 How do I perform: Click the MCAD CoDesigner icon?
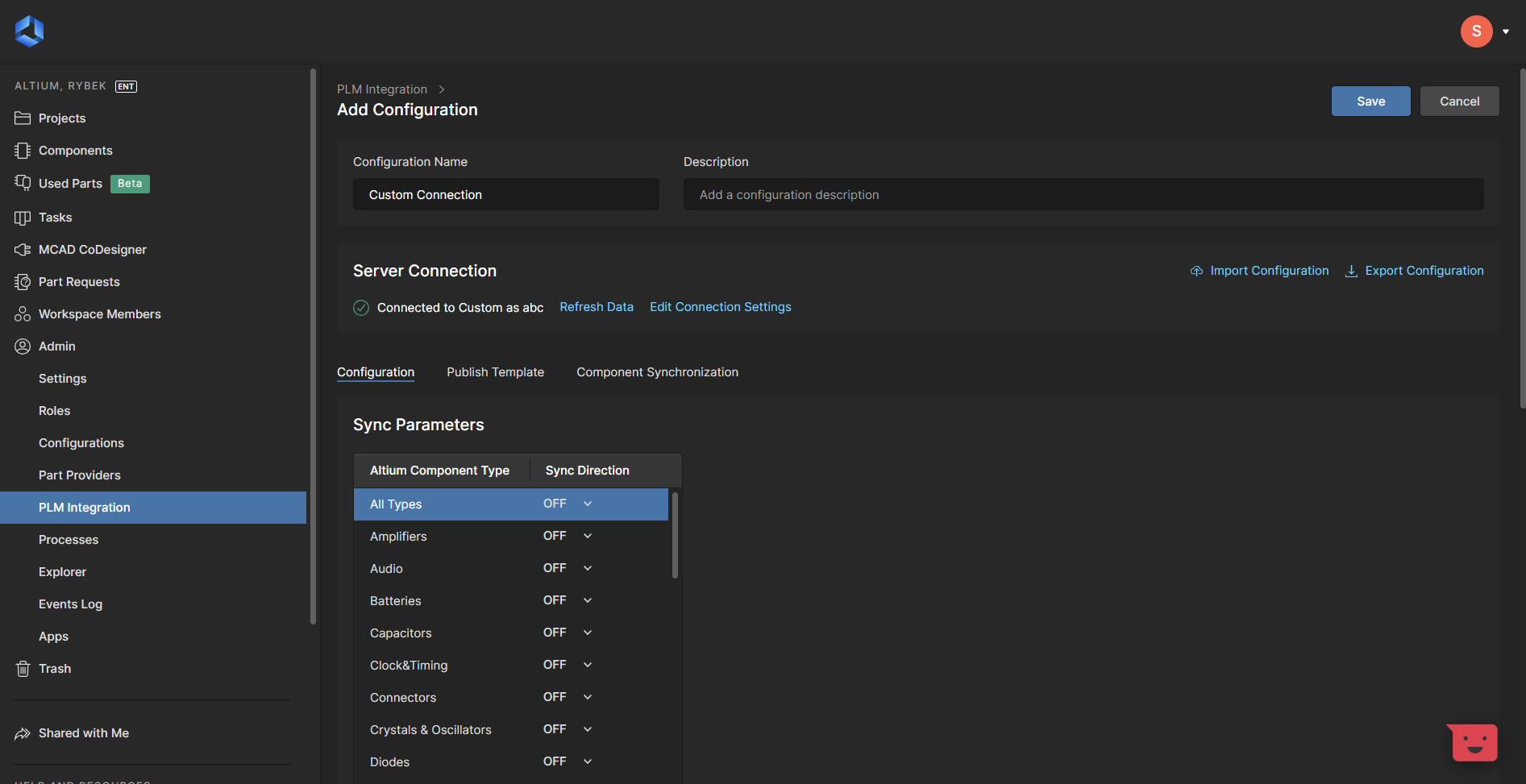(23, 250)
